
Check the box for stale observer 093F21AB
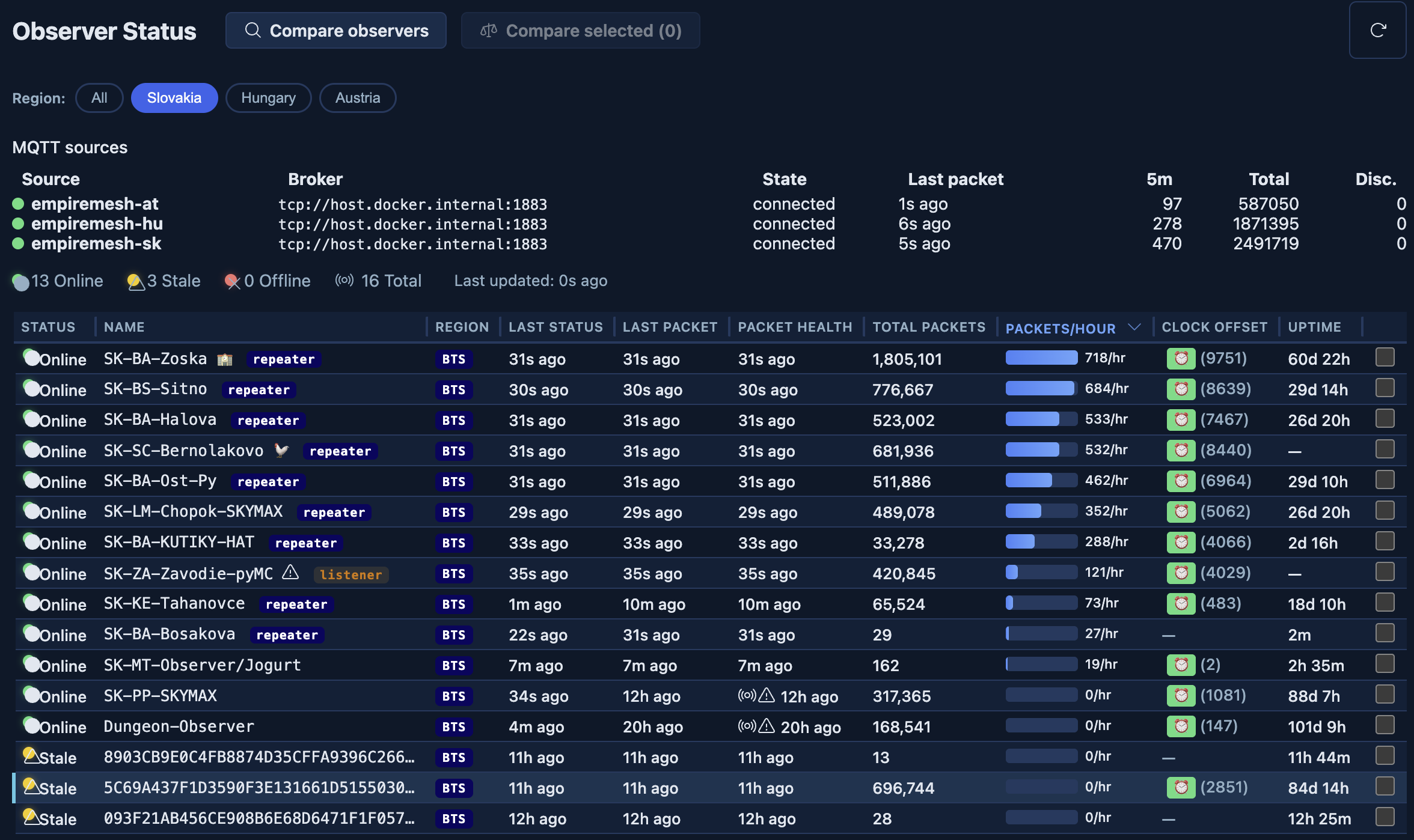click(x=1385, y=817)
